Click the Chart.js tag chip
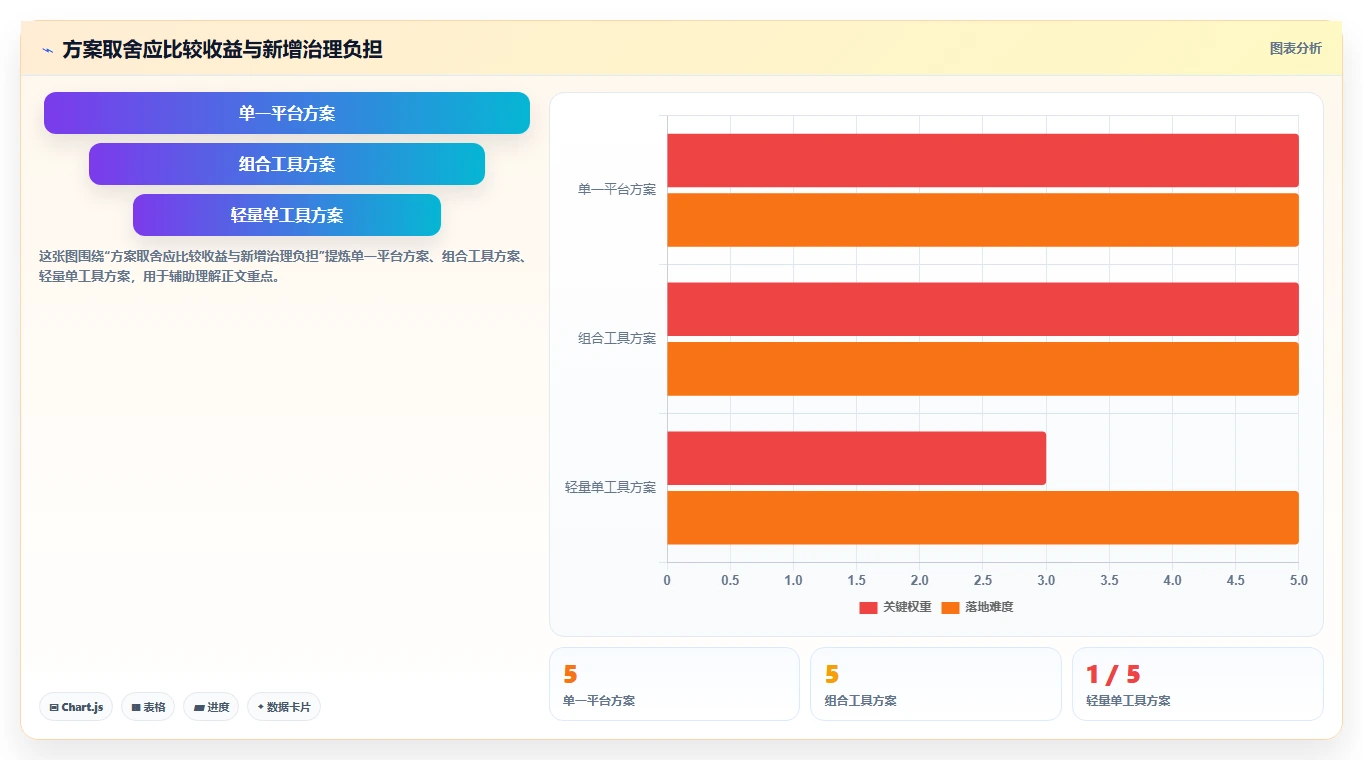Image resolution: width=1363 pixels, height=760 pixels. point(76,707)
